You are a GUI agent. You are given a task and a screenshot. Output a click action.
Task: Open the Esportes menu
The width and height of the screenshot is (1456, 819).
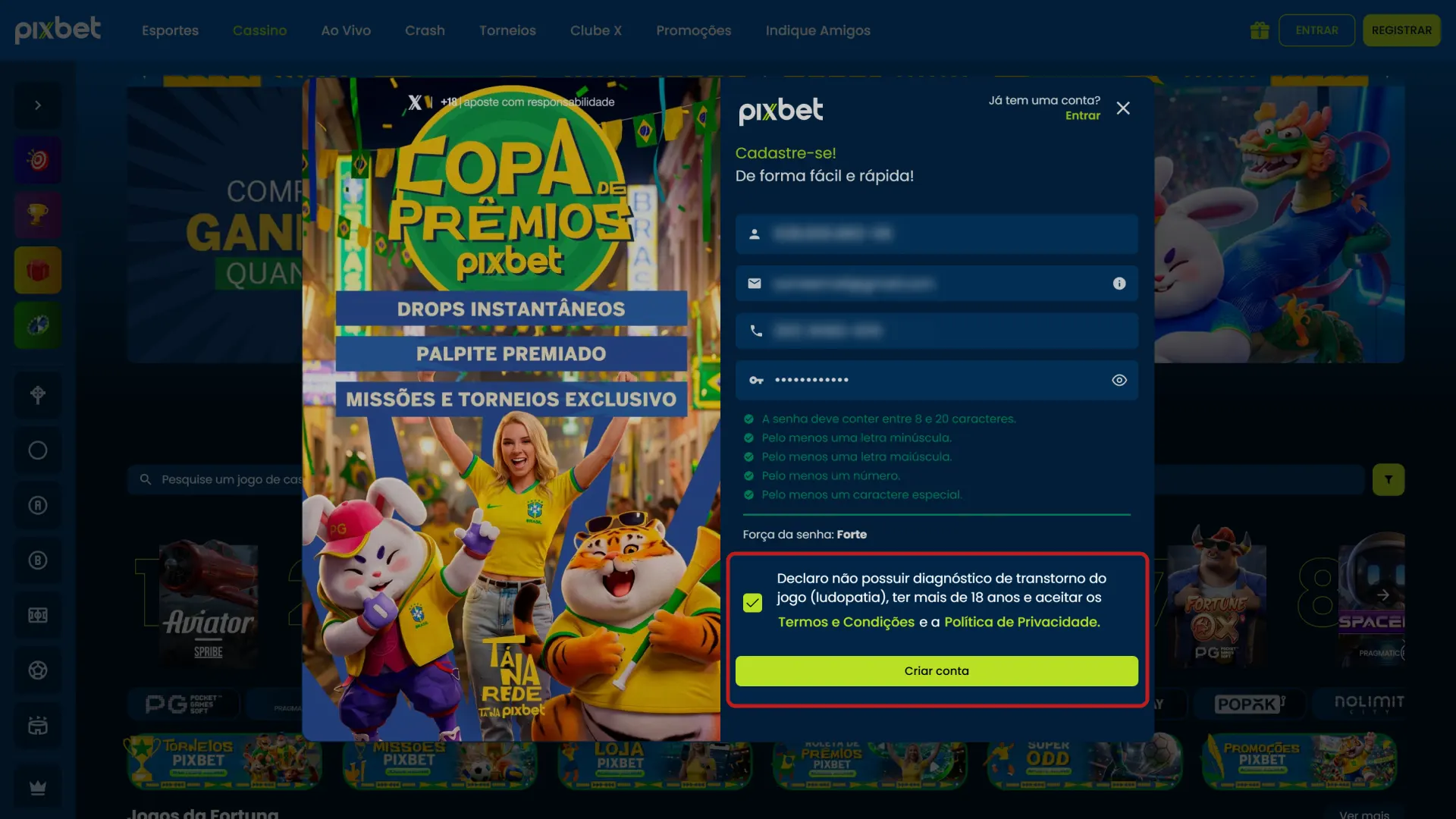170,30
